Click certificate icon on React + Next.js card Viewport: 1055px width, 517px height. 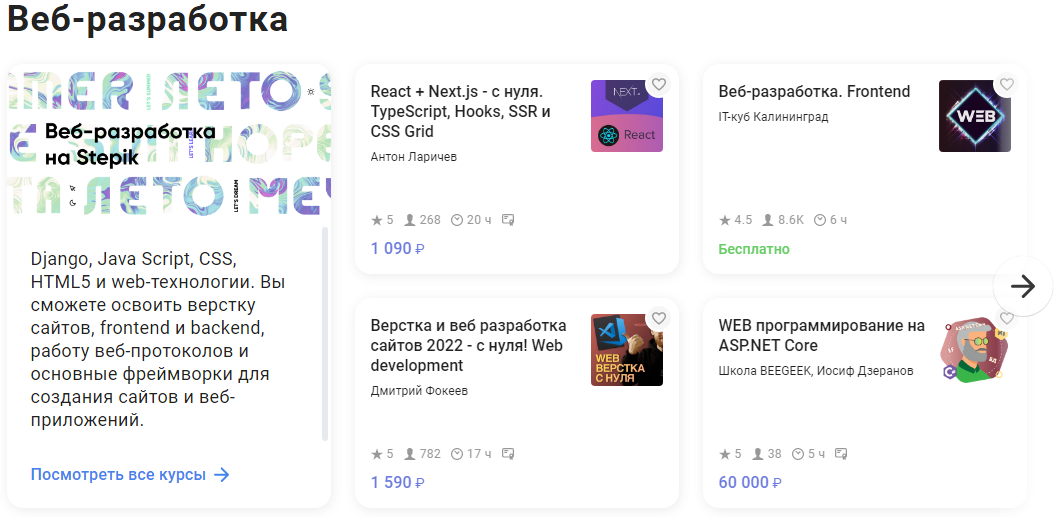click(x=508, y=219)
